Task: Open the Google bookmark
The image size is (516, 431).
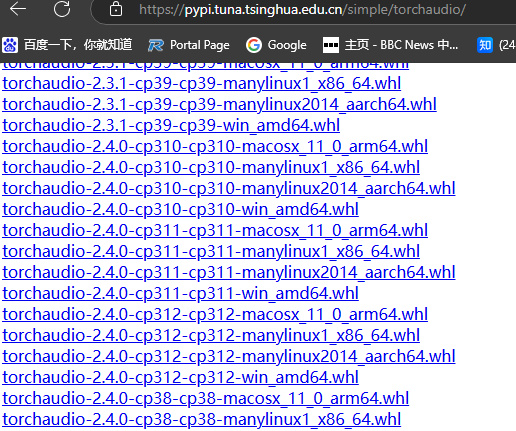Action: point(276,45)
